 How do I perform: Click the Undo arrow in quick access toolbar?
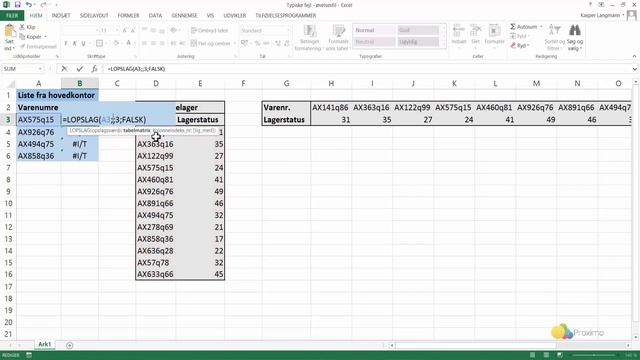29,5
